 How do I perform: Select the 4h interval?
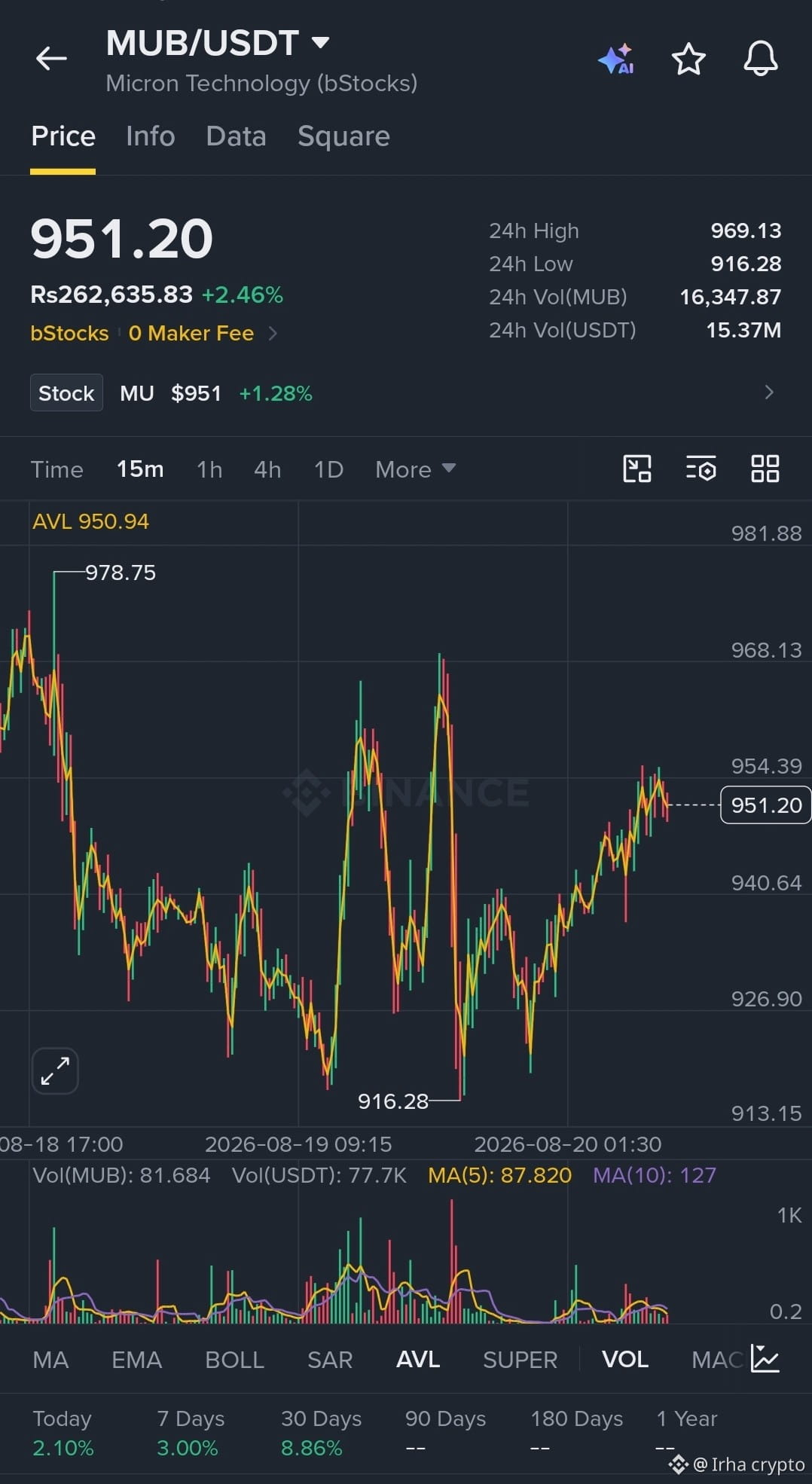(267, 469)
